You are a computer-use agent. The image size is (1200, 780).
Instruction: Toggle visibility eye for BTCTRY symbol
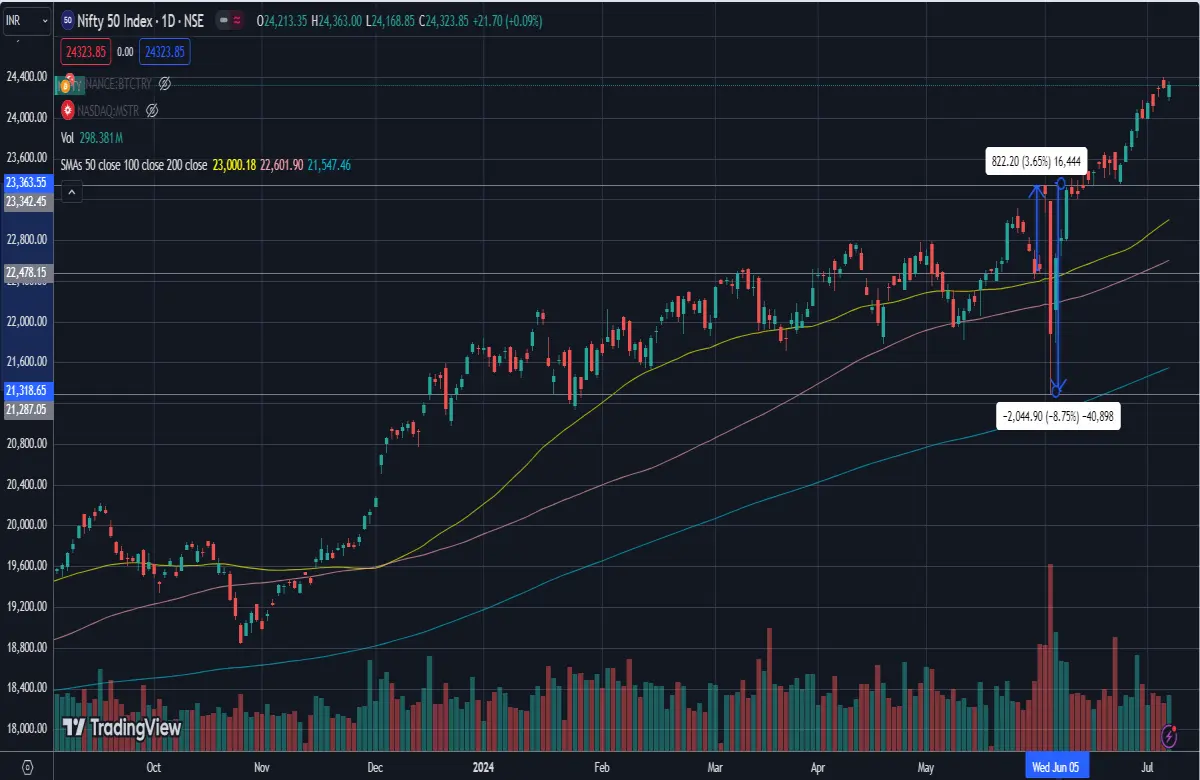[x=165, y=84]
